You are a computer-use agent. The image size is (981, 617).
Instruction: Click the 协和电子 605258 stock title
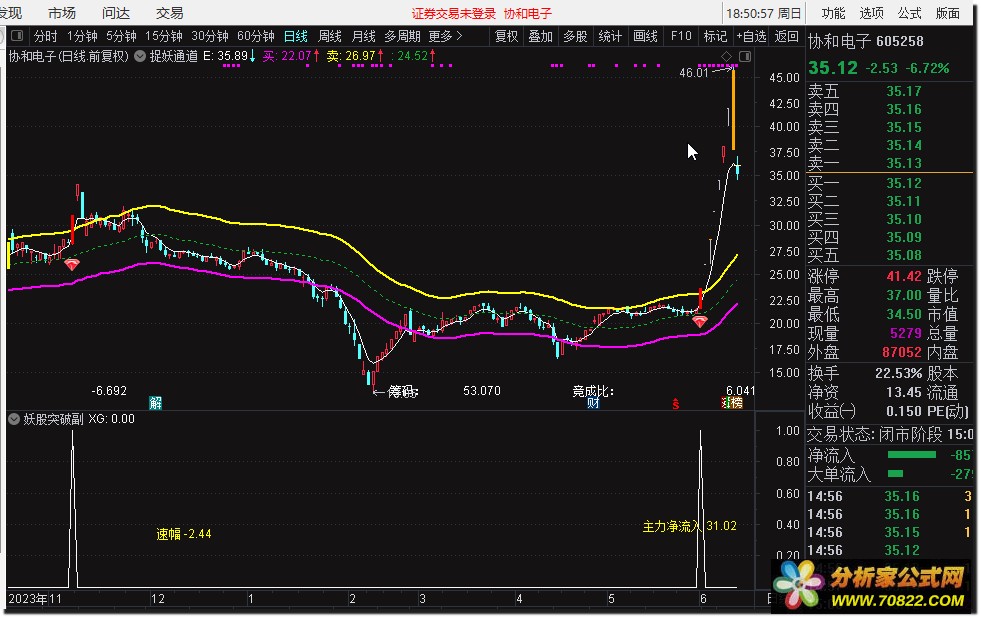point(866,41)
